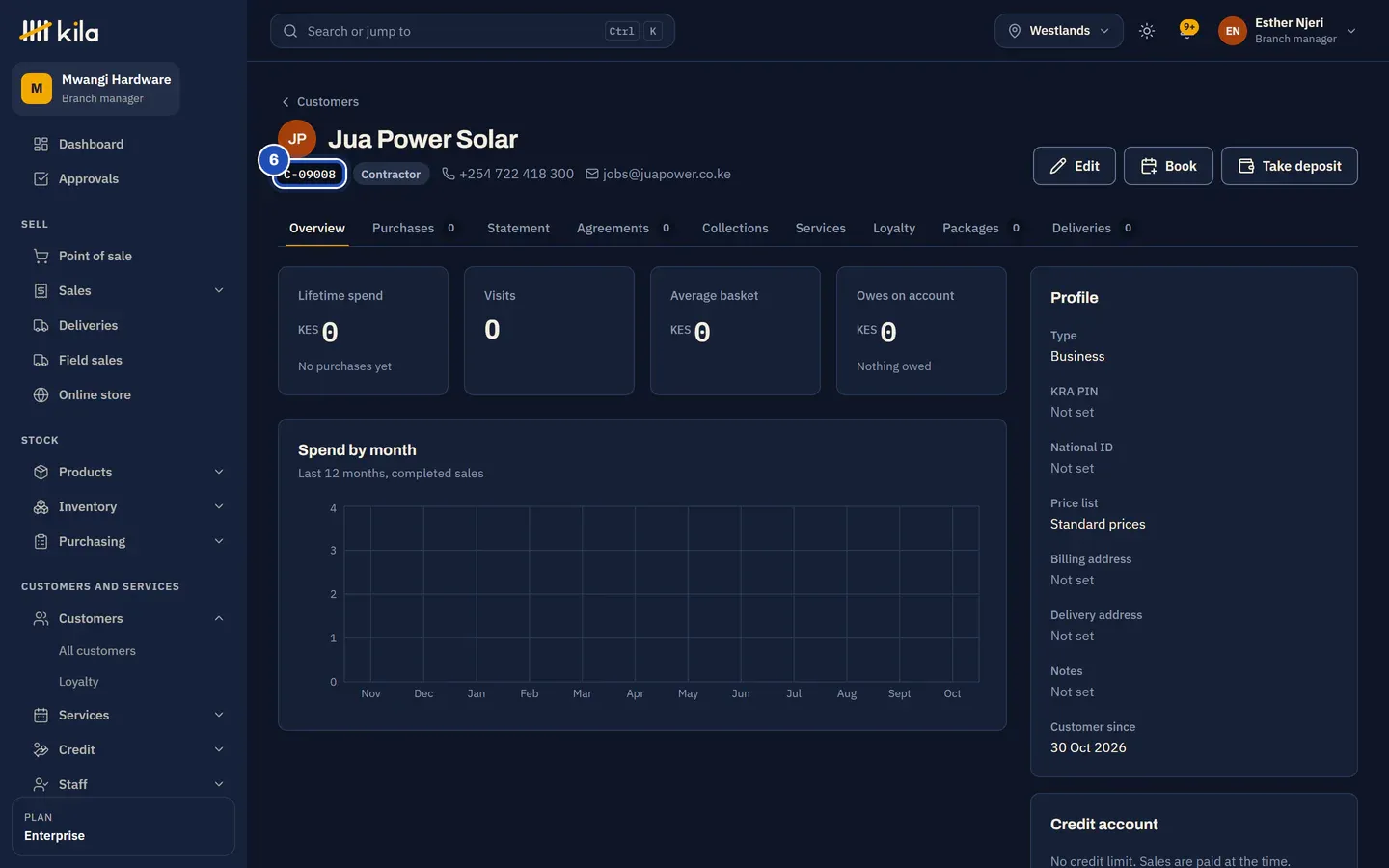Click the 30 Oct 2026 customer since date

click(1088, 747)
